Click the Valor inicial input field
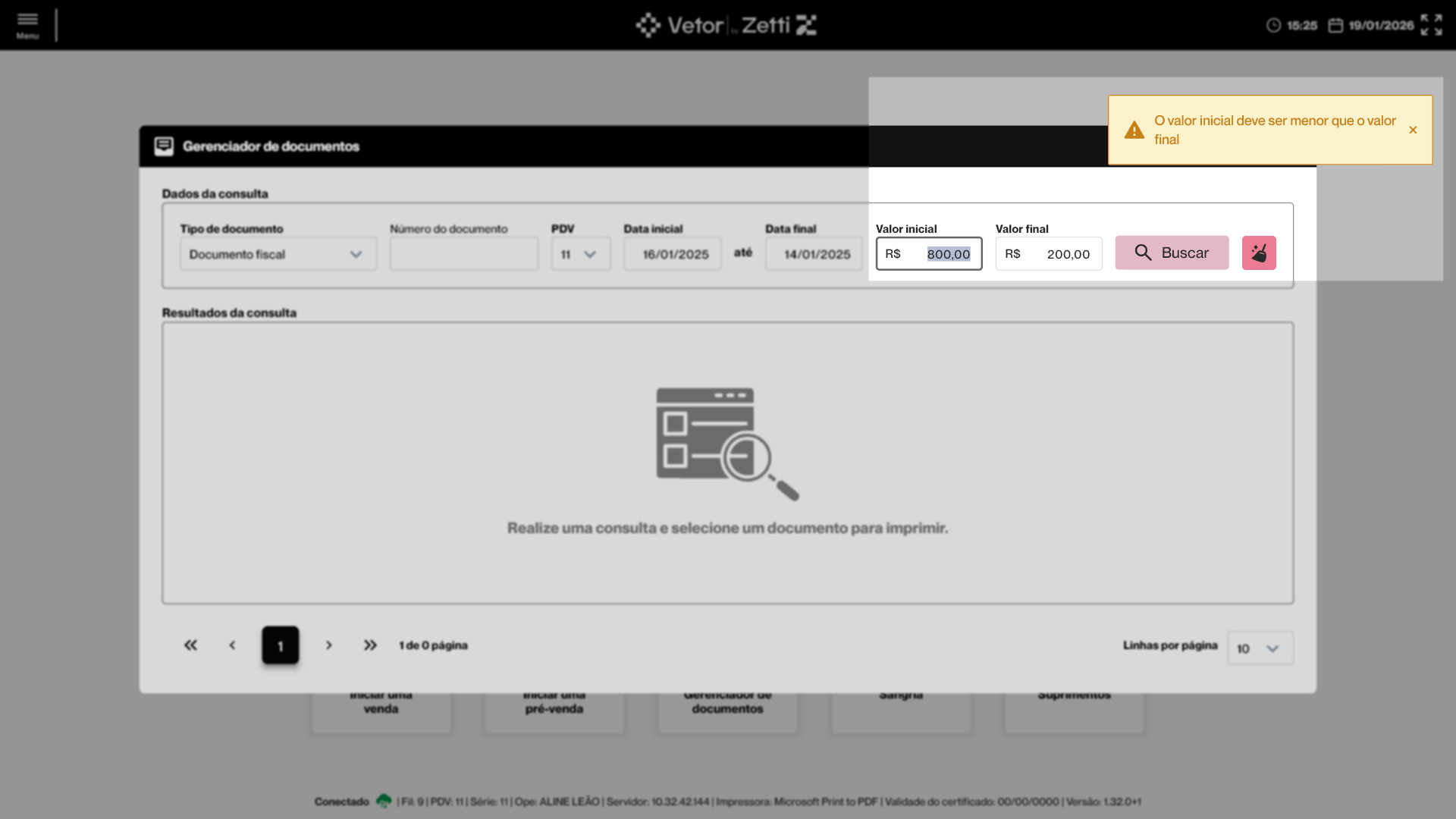This screenshot has height=819, width=1456. click(x=928, y=254)
